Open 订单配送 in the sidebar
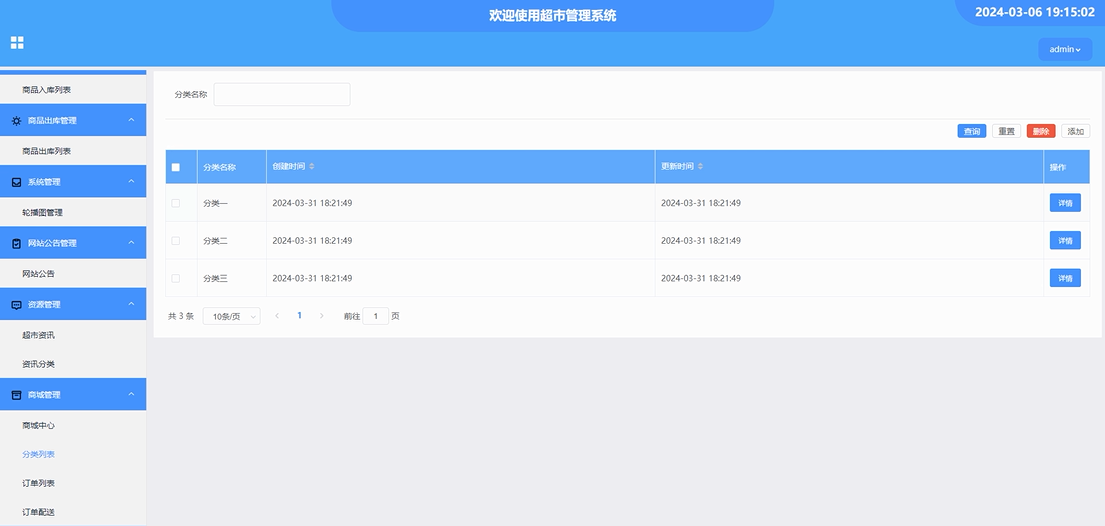Screen dimensions: 1105x526 point(38,512)
